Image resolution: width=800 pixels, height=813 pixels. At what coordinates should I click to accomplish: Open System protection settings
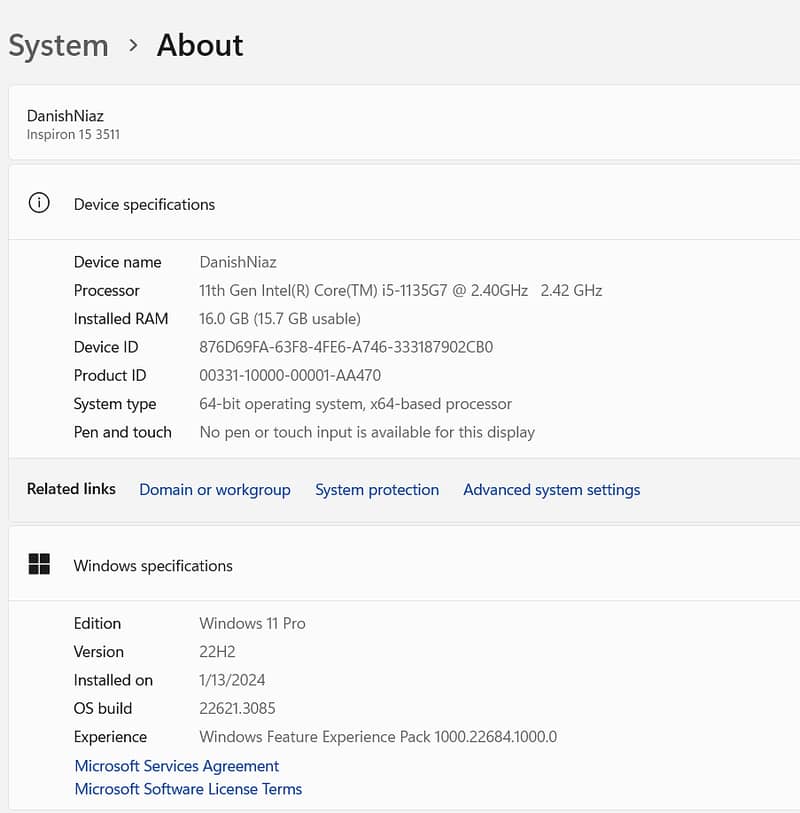377,489
